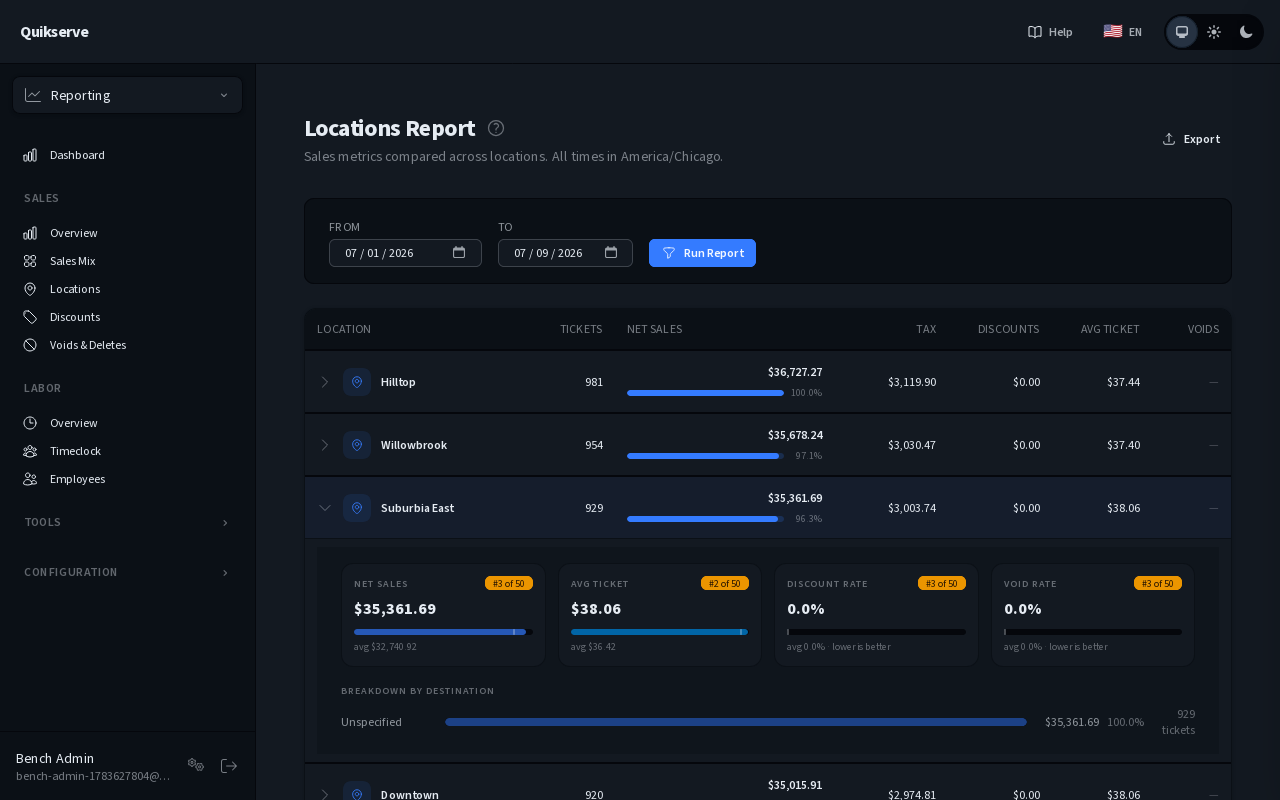1280x800 pixels.
Task: Click the Locations pin icon in sidebar
Action: [31, 289]
